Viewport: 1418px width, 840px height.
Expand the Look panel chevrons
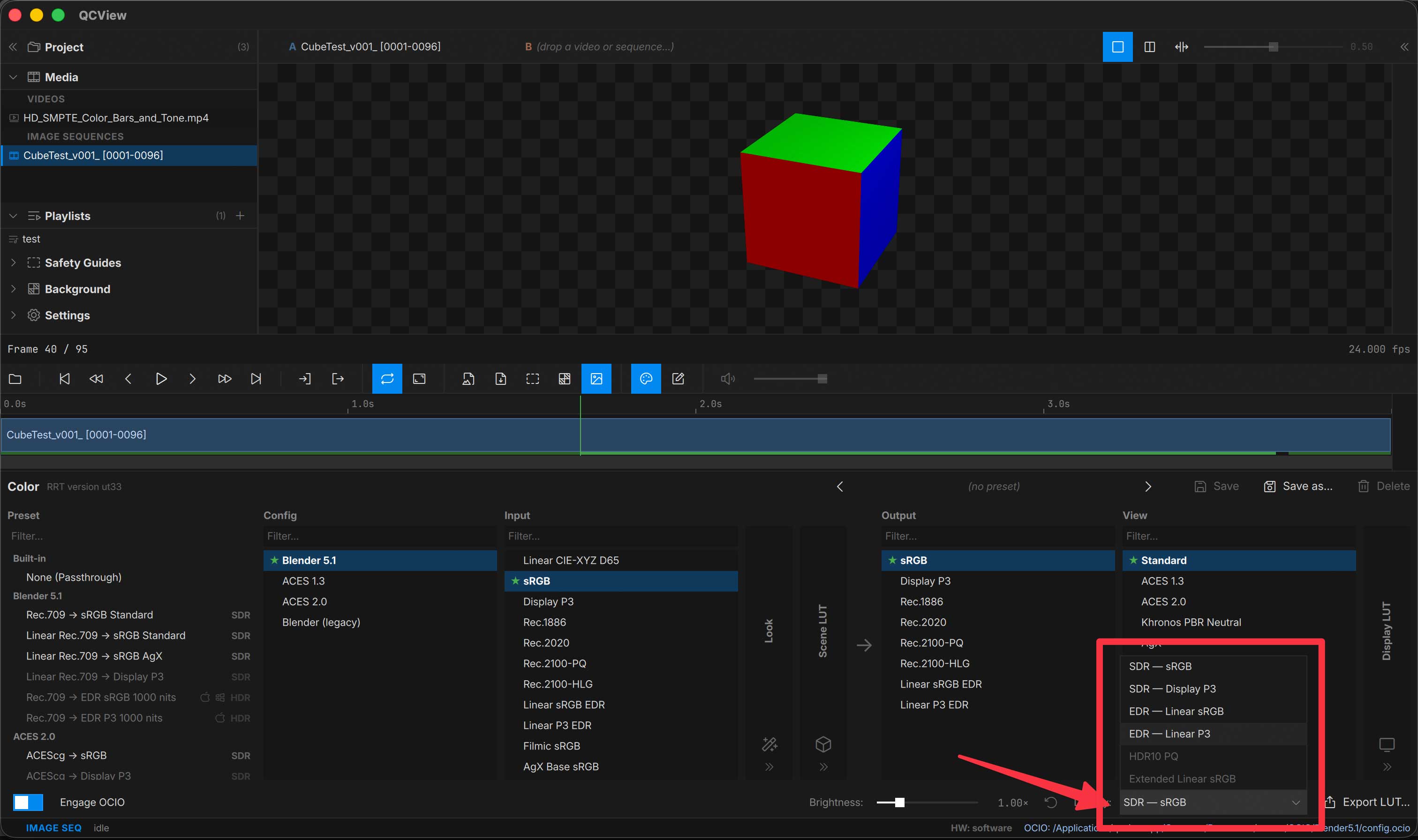click(x=769, y=767)
